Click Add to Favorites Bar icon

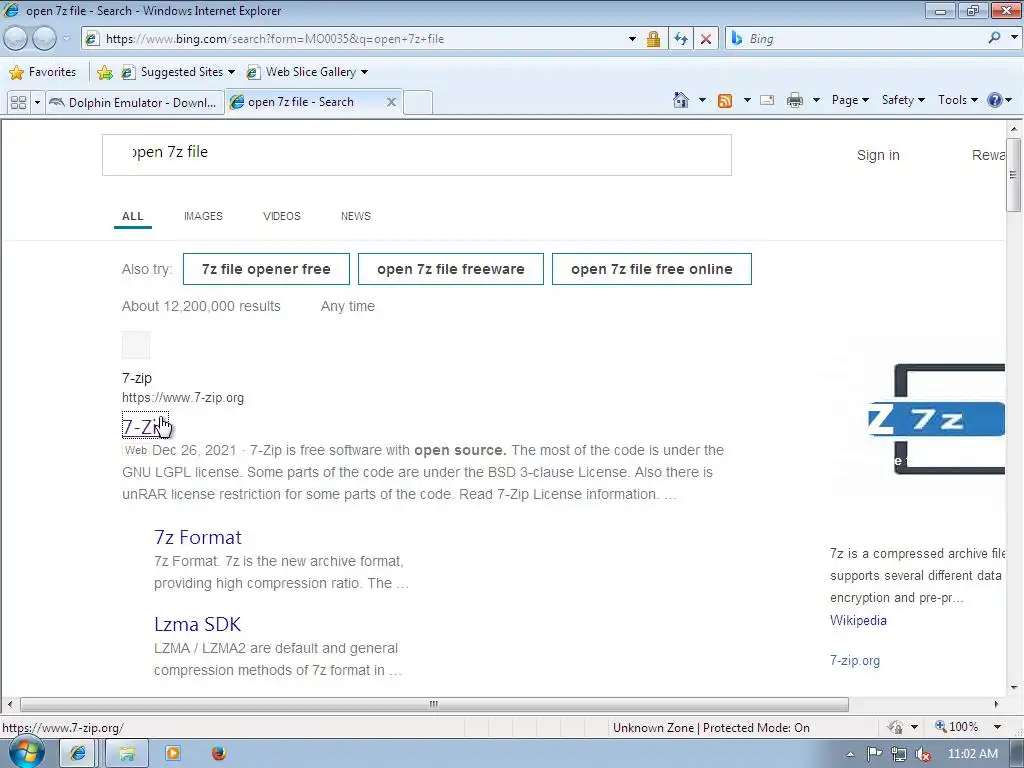coord(104,72)
